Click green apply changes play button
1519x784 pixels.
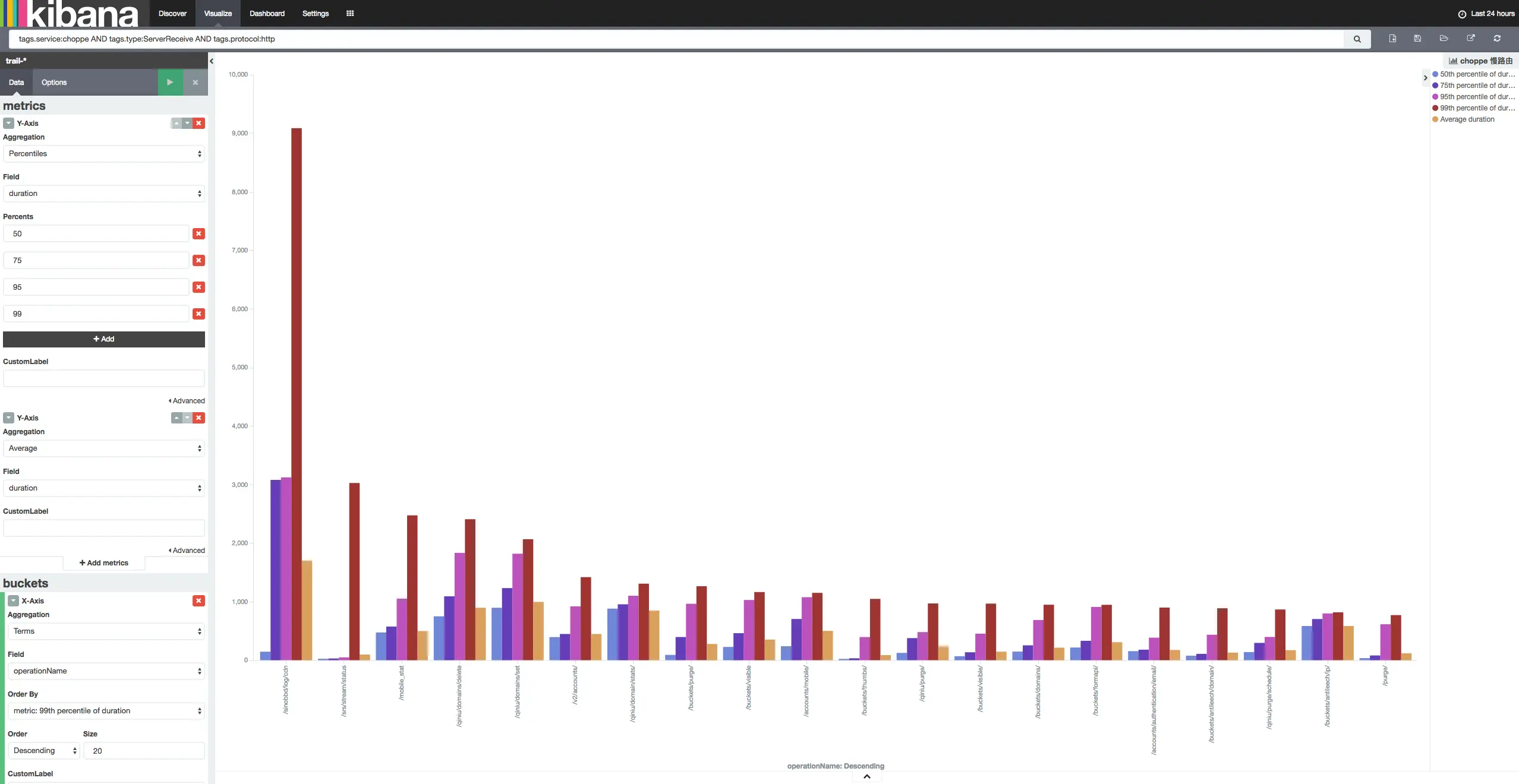pos(170,83)
